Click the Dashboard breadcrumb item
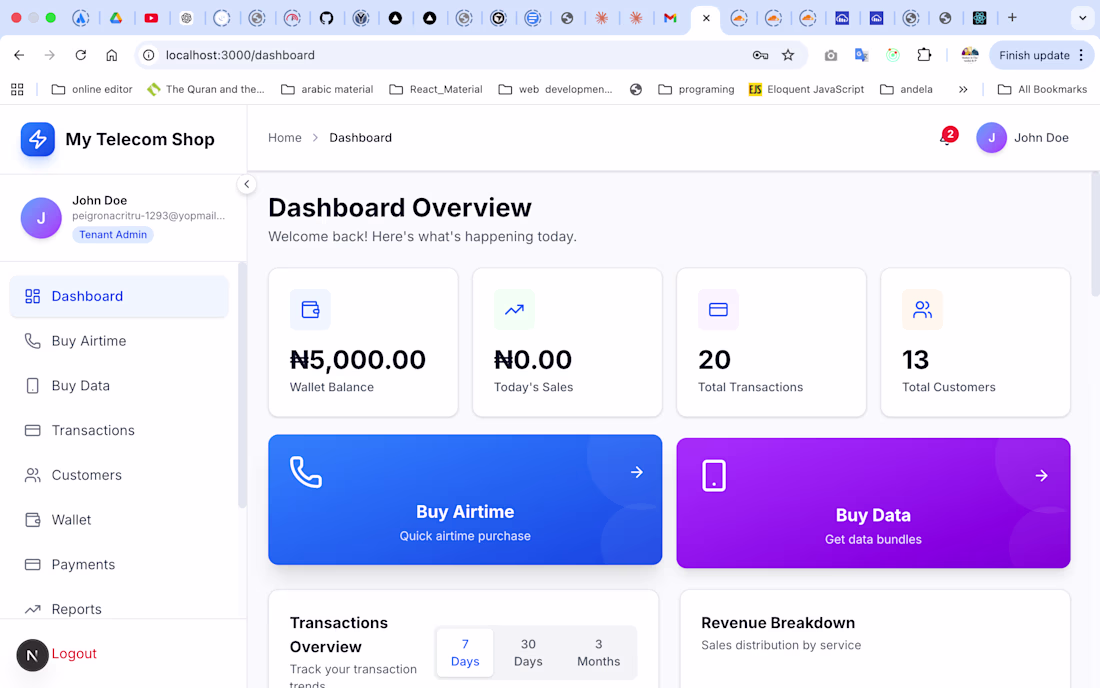1100x688 pixels. (x=361, y=137)
